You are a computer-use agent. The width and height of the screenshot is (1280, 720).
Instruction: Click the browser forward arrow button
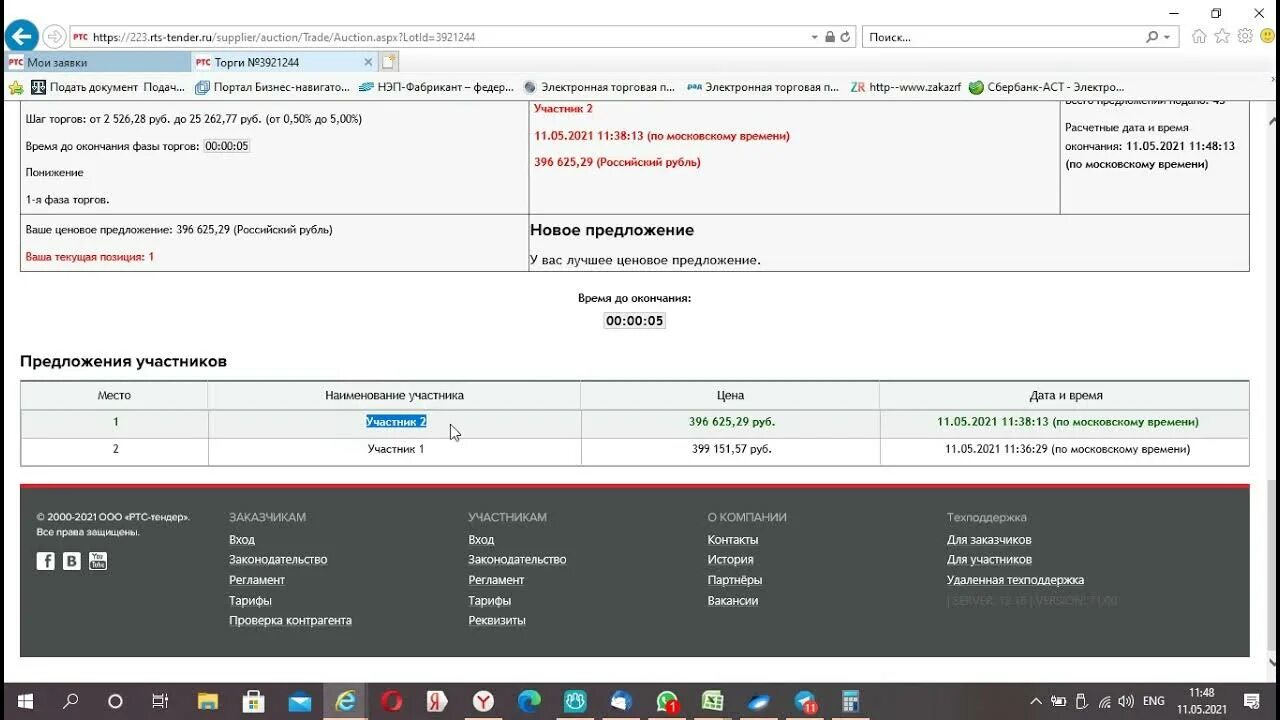(x=54, y=37)
